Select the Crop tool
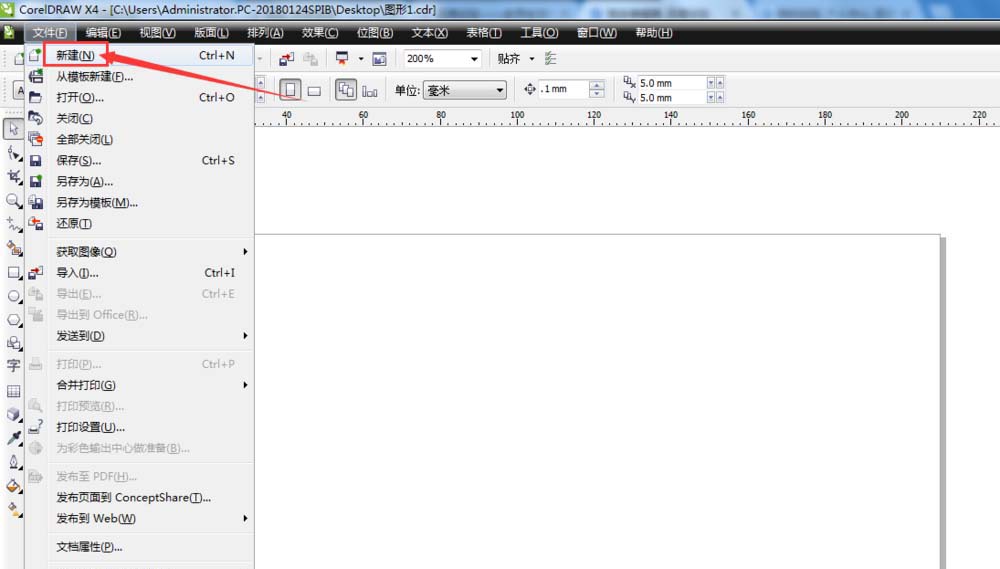 (x=13, y=177)
